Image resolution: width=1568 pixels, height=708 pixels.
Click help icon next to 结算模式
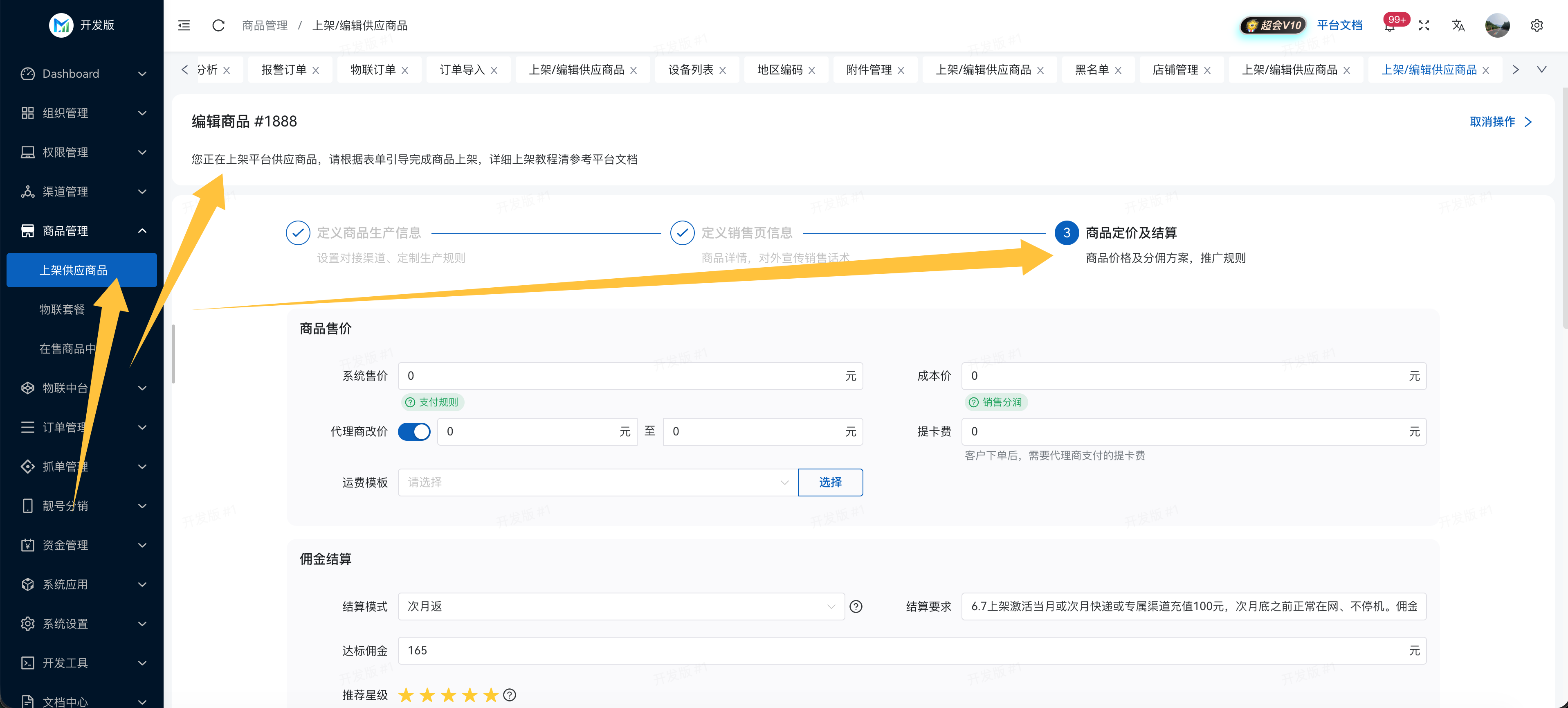pyautogui.click(x=856, y=606)
